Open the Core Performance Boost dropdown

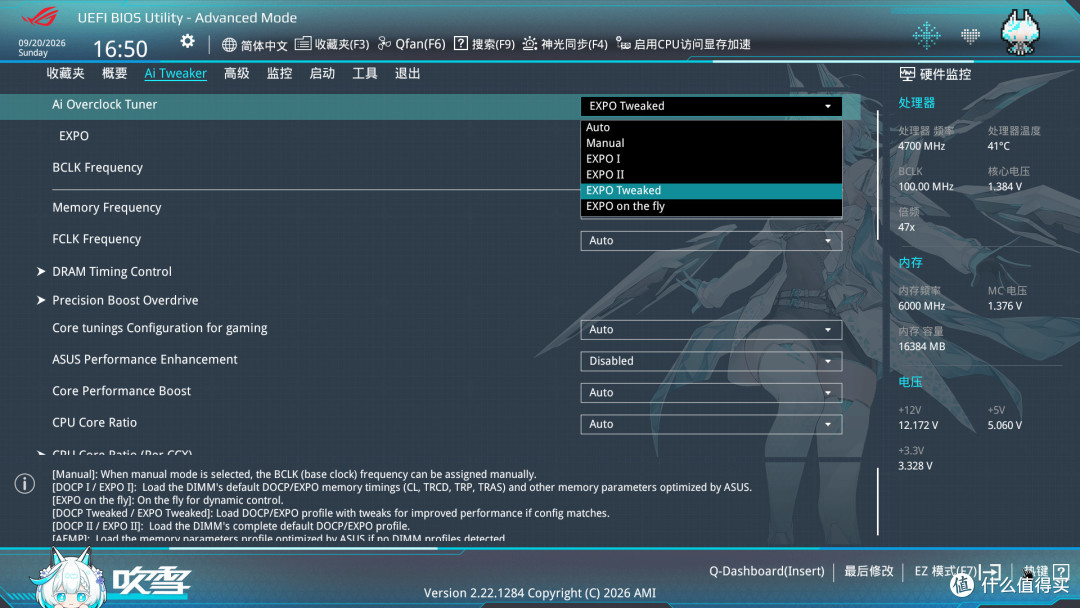point(711,392)
